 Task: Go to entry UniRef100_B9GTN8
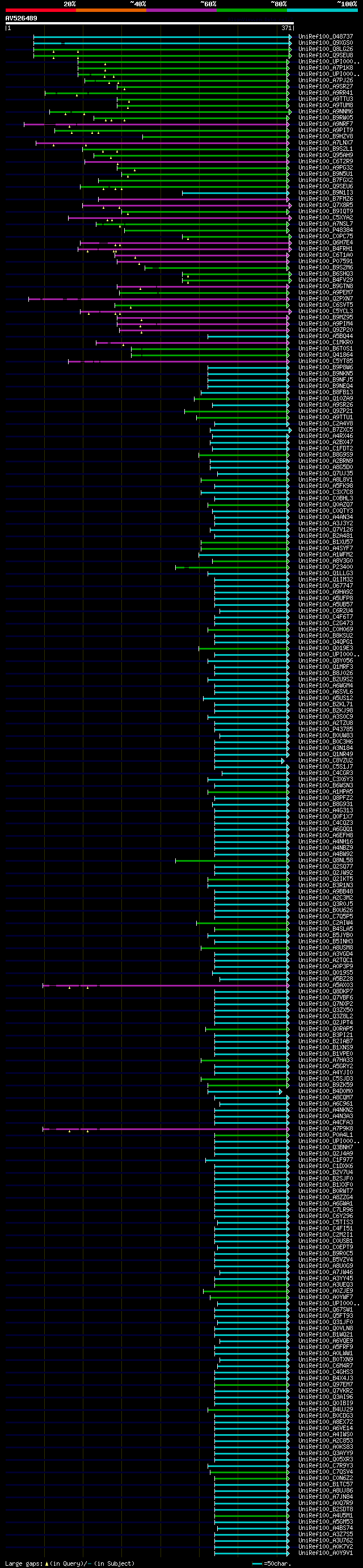tap(325, 286)
